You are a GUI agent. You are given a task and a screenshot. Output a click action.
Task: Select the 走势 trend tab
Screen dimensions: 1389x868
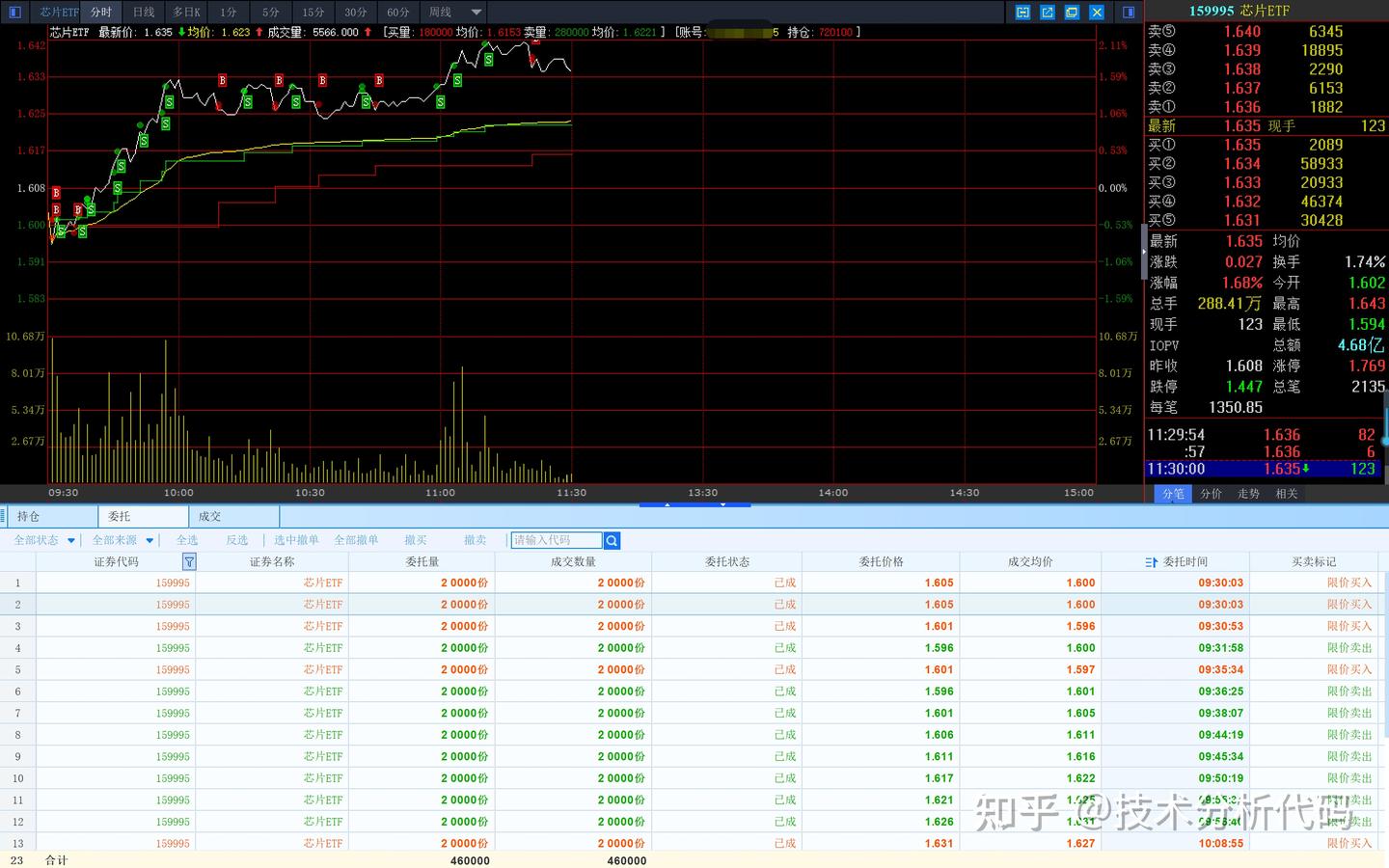[x=1249, y=493]
